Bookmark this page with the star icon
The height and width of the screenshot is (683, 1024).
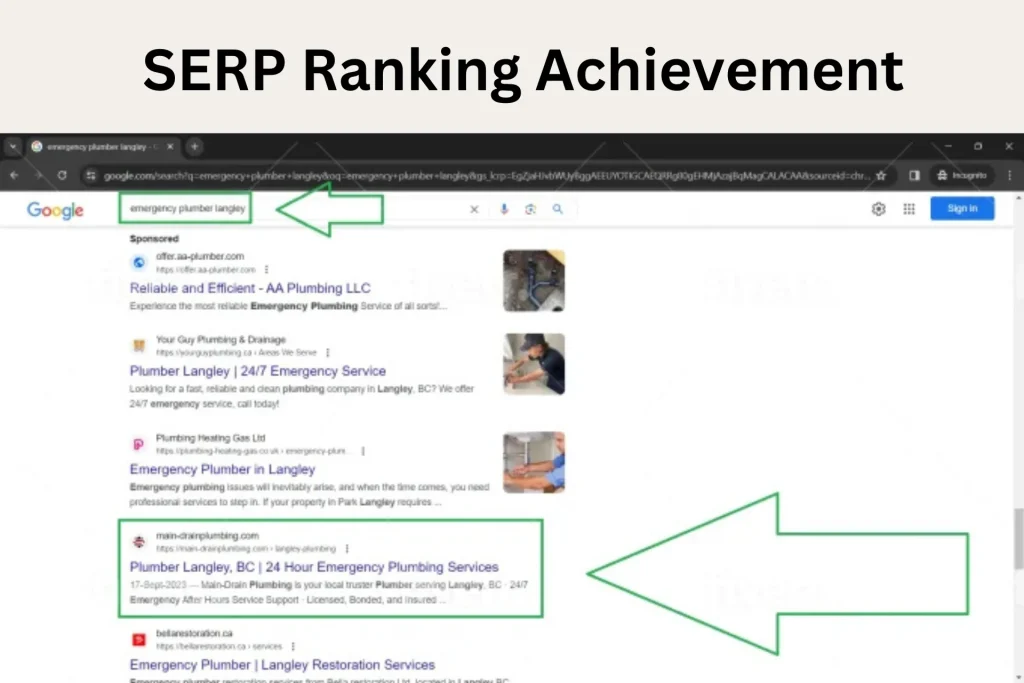pos(881,175)
